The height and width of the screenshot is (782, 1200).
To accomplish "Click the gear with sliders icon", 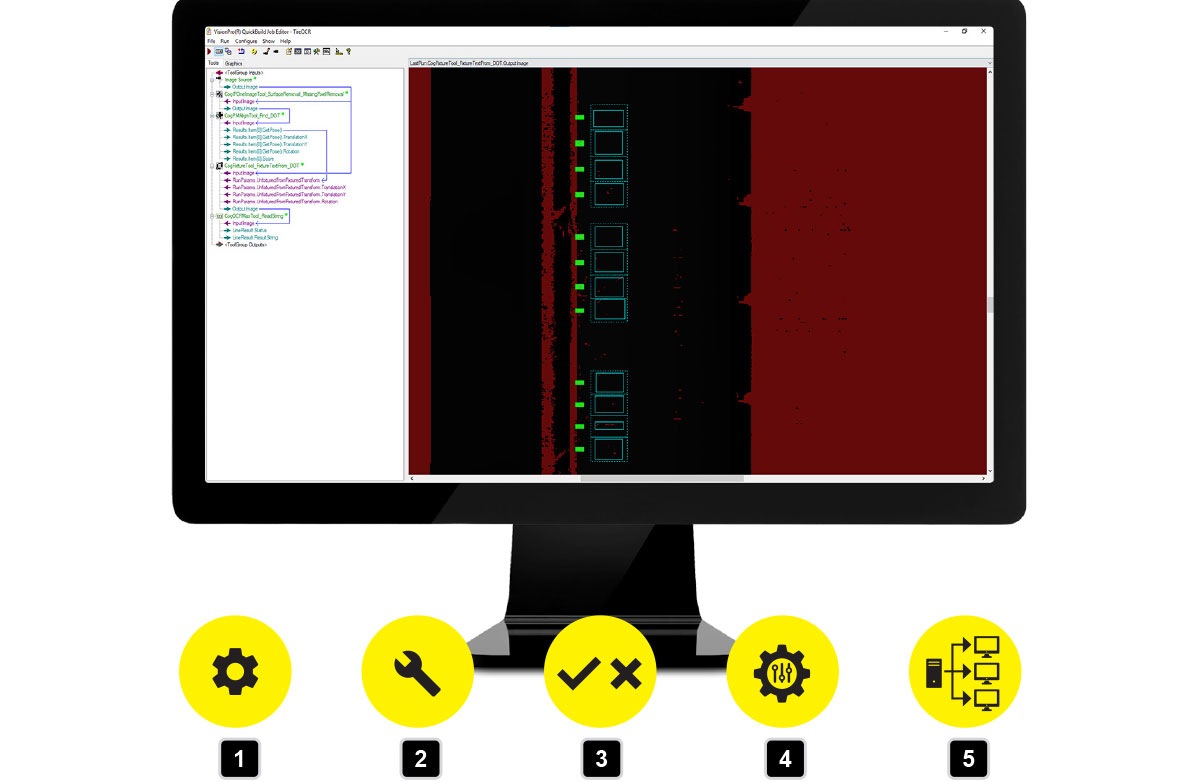I will coord(782,671).
